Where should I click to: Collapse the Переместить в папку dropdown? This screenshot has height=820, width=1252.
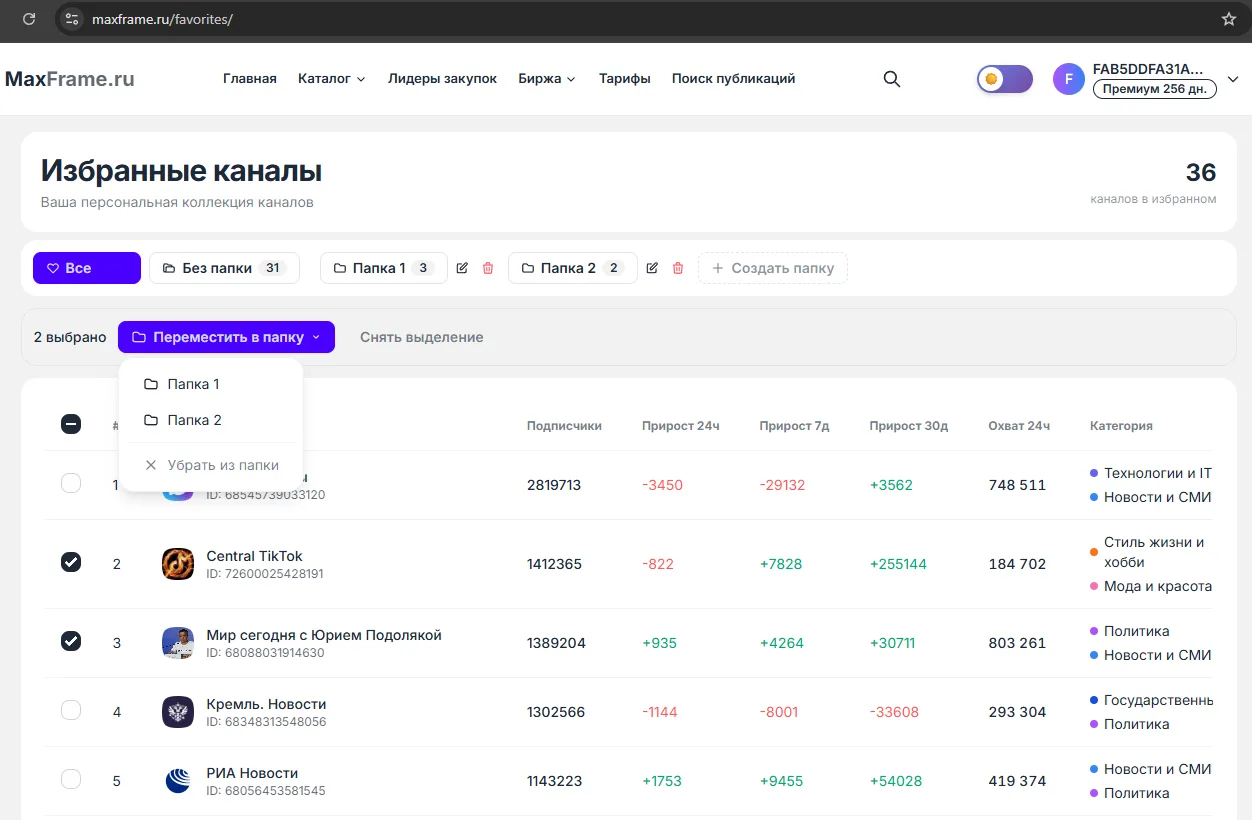coord(226,337)
